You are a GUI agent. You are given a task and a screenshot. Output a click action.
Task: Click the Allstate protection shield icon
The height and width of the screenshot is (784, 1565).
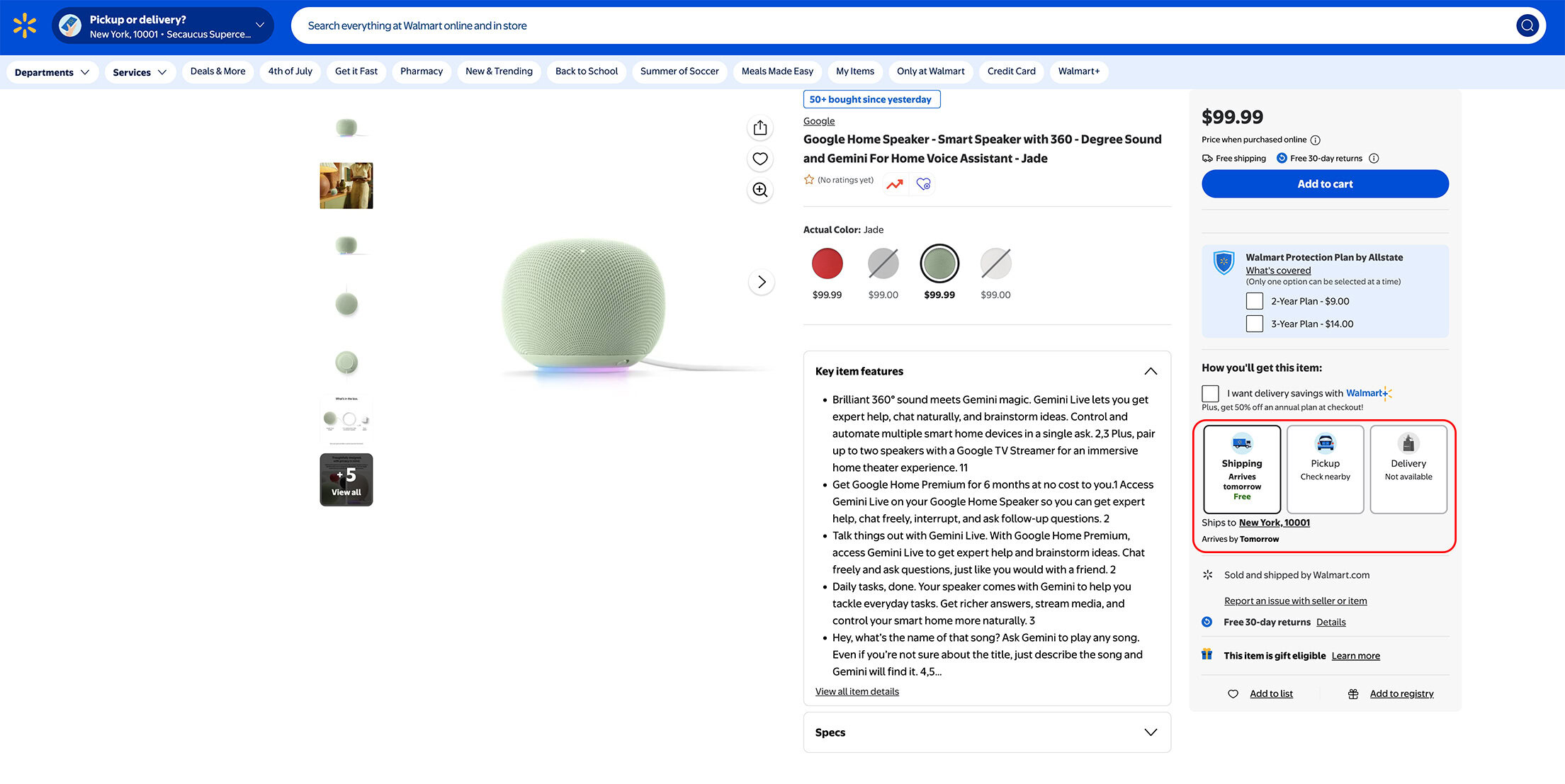pyautogui.click(x=1224, y=262)
